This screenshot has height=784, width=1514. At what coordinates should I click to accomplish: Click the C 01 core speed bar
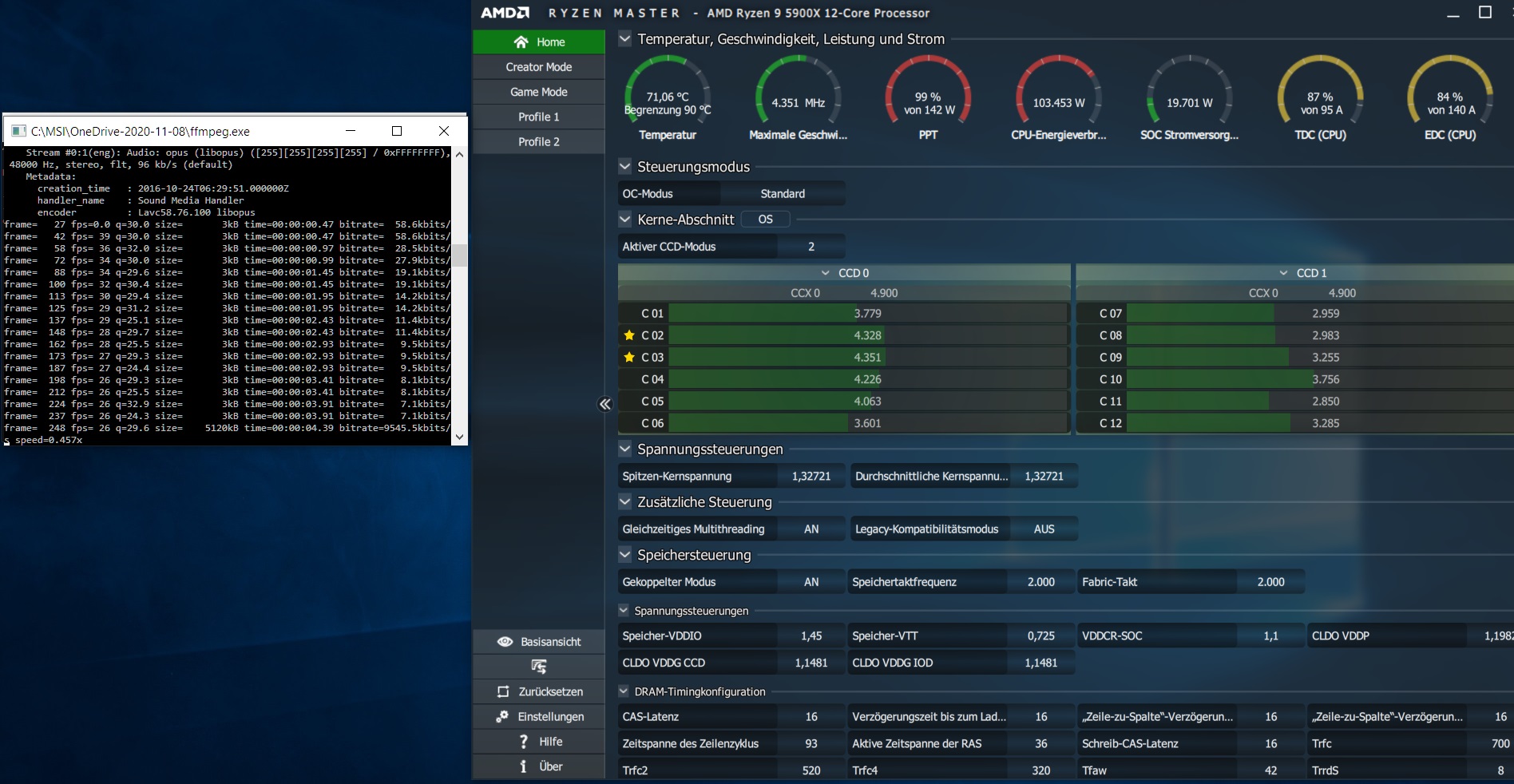[x=868, y=314]
